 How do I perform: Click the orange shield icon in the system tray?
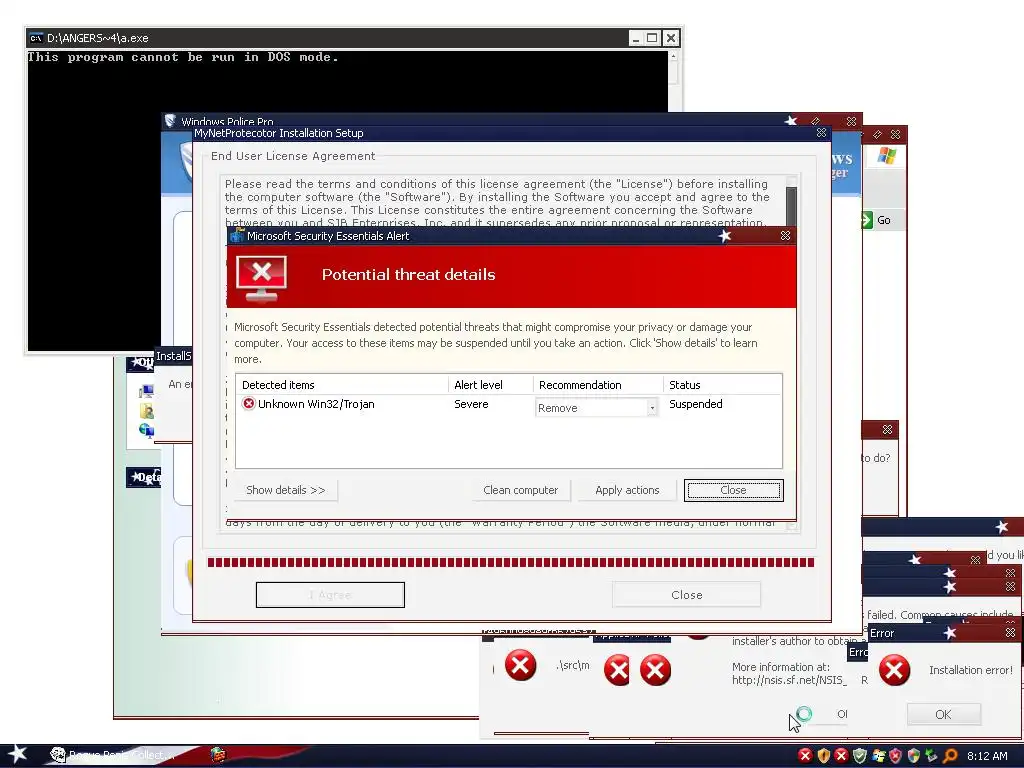tap(824, 756)
